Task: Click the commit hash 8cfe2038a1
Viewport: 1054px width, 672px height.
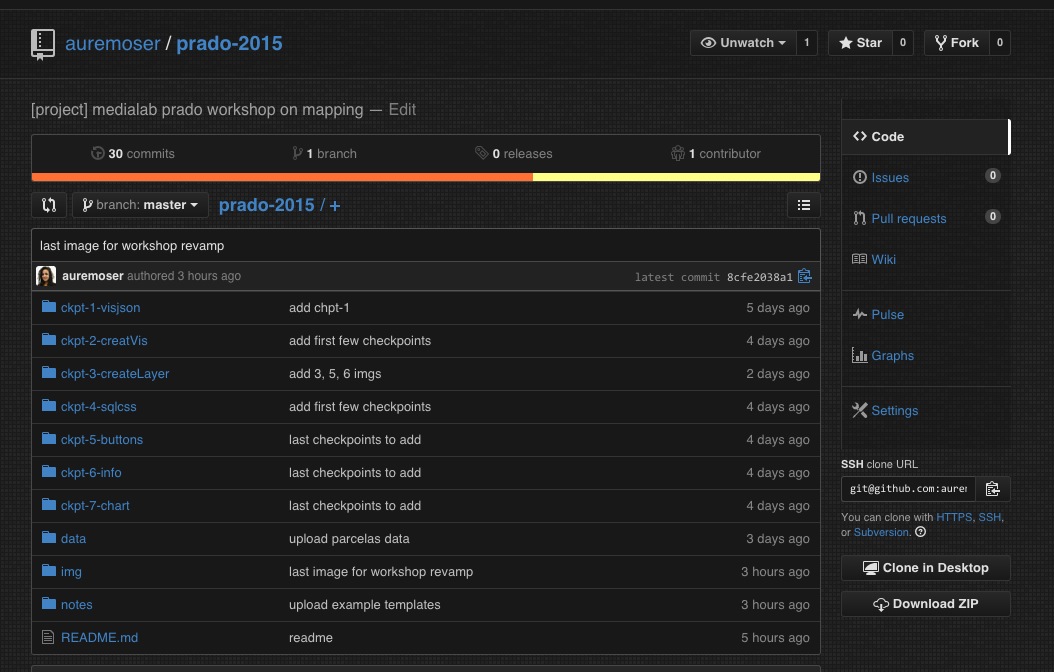Action: 760,277
